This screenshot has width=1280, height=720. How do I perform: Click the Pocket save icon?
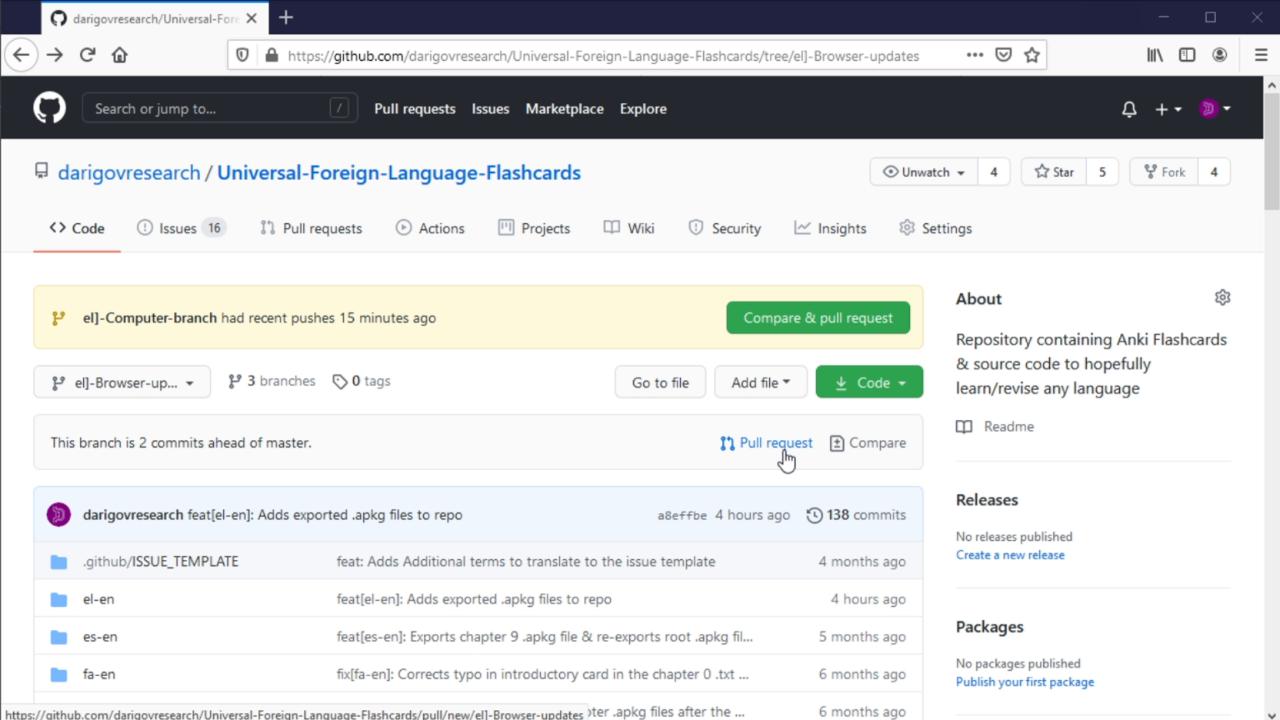point(1003,55)
